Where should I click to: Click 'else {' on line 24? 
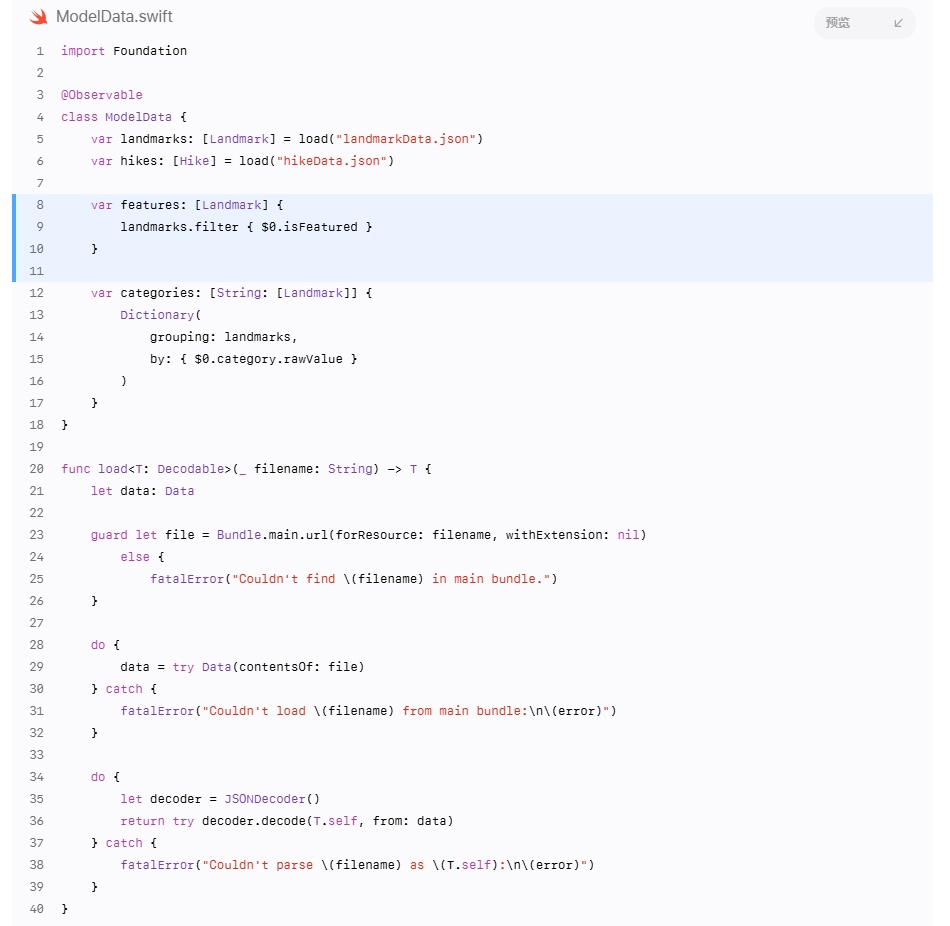[142, 557]
